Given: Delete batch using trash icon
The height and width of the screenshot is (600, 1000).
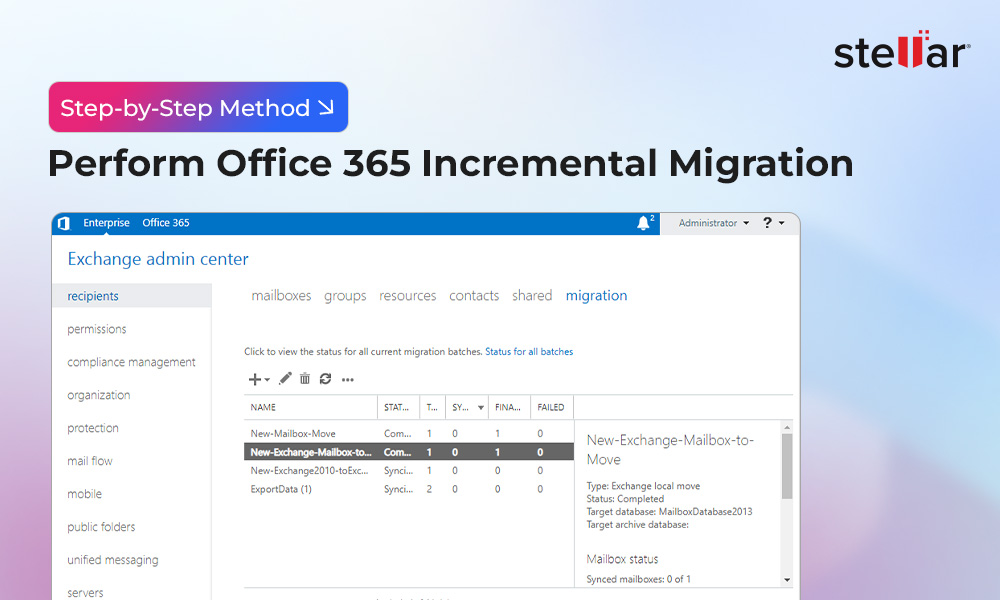Looking at the screenshot, I should pos(305,379).
